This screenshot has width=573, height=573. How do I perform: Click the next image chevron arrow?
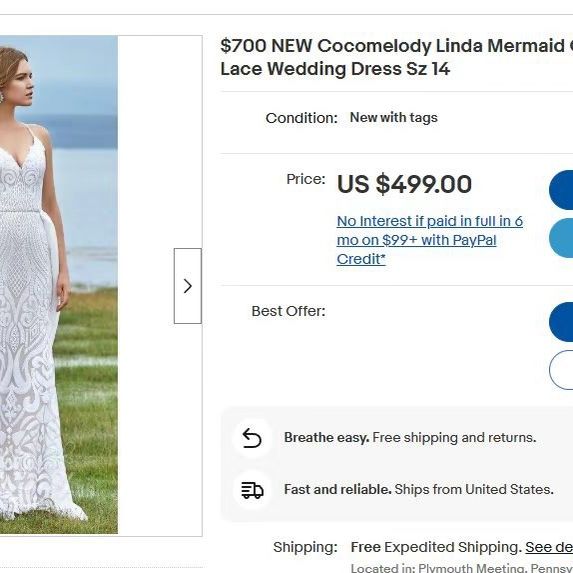(187, 286)
